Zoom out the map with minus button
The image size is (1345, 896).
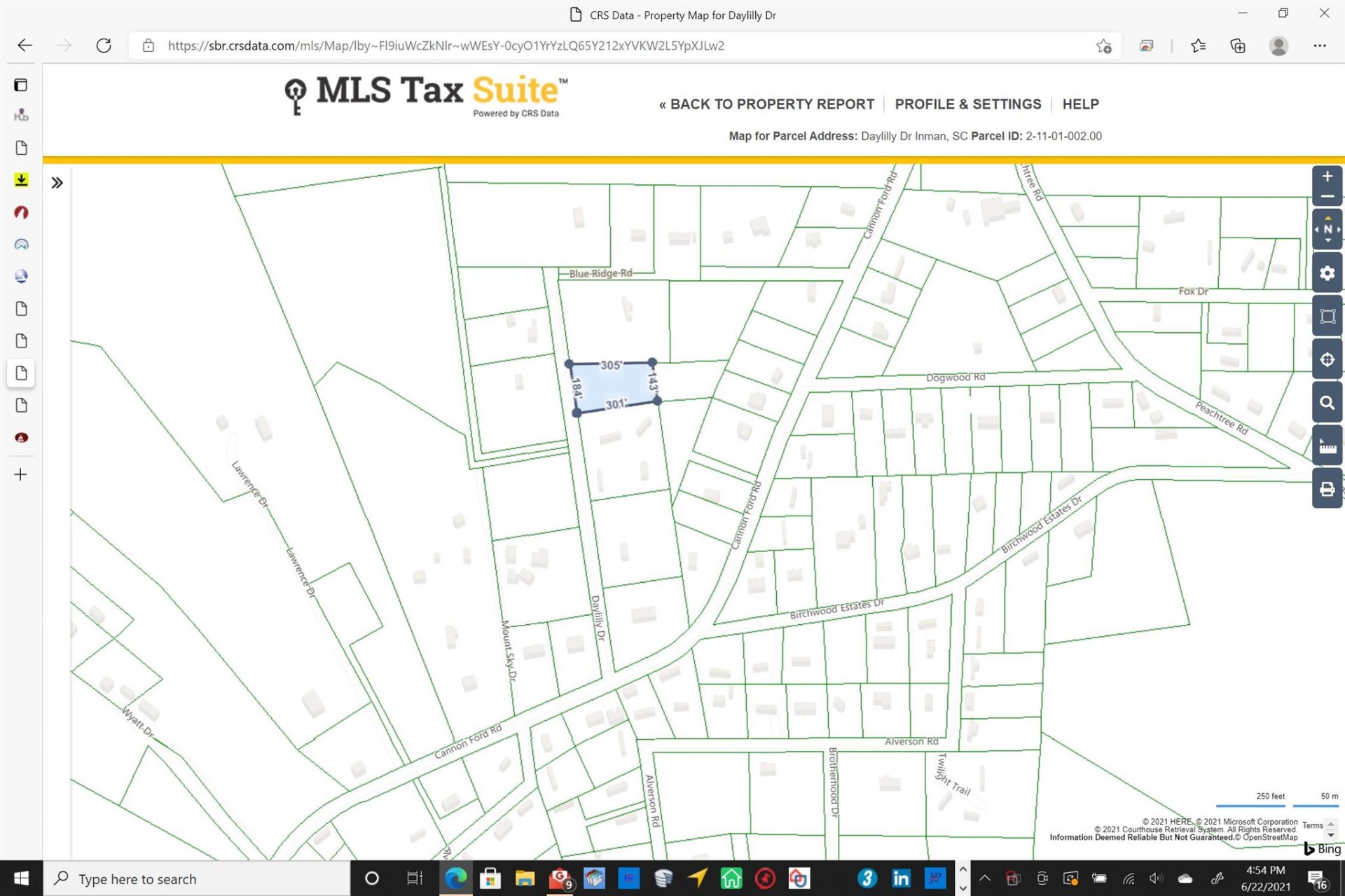coord(1327,196)
